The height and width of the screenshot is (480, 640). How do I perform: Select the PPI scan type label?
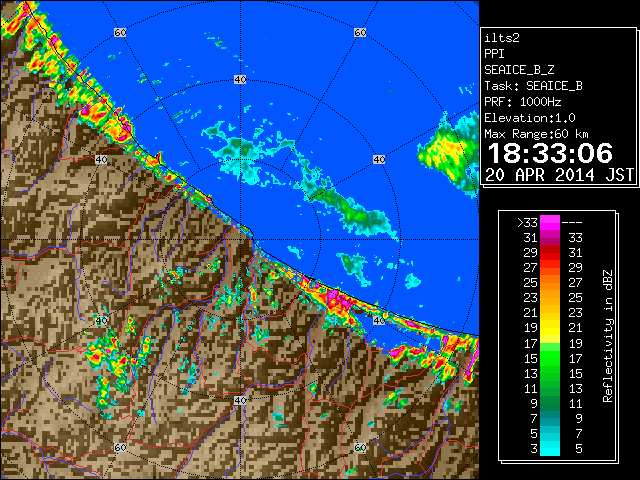494,54
